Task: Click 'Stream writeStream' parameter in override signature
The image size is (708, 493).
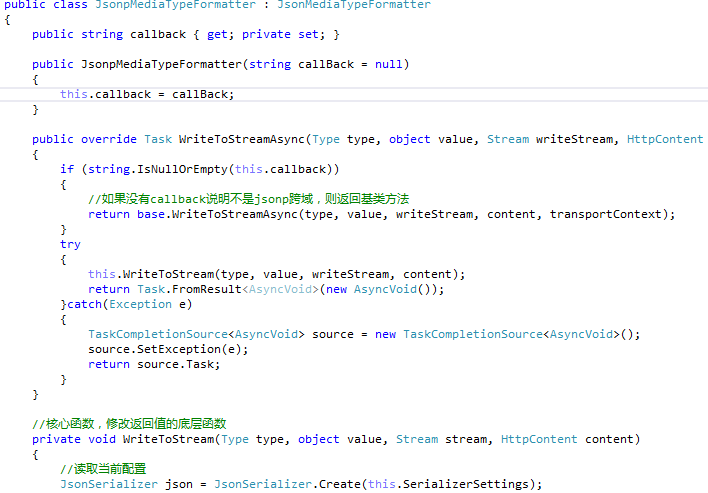Action: click(x=550, y=139)
